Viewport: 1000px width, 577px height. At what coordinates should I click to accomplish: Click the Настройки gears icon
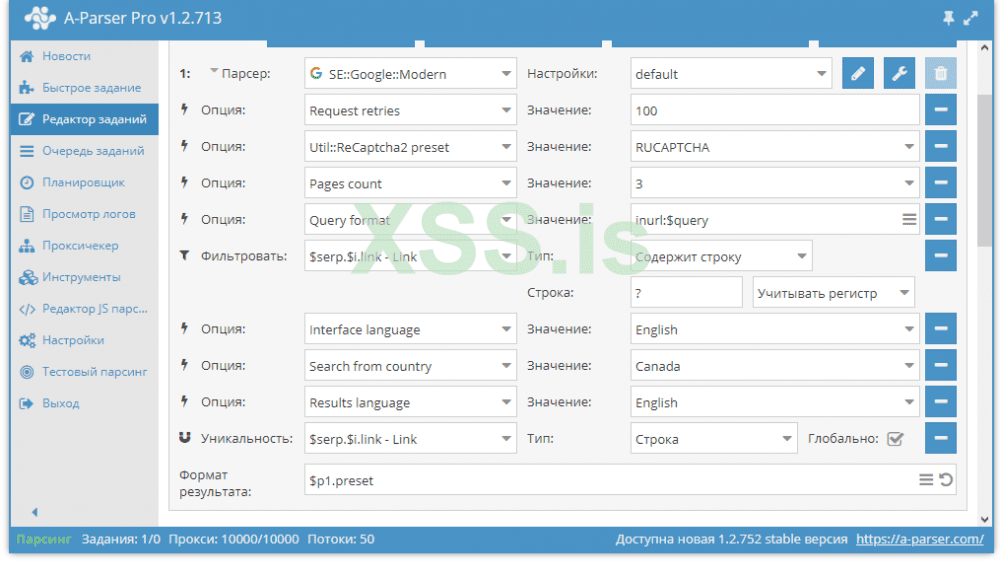point(27,340)
